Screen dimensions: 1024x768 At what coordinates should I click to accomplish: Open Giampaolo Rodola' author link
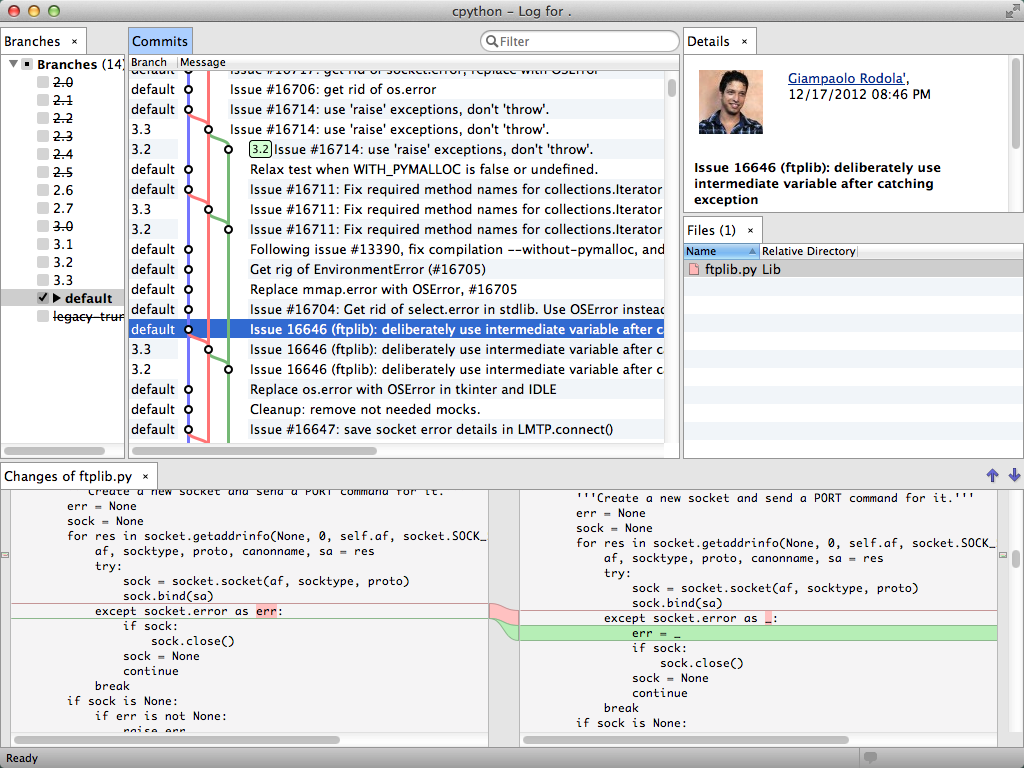[x=847, y=78]
